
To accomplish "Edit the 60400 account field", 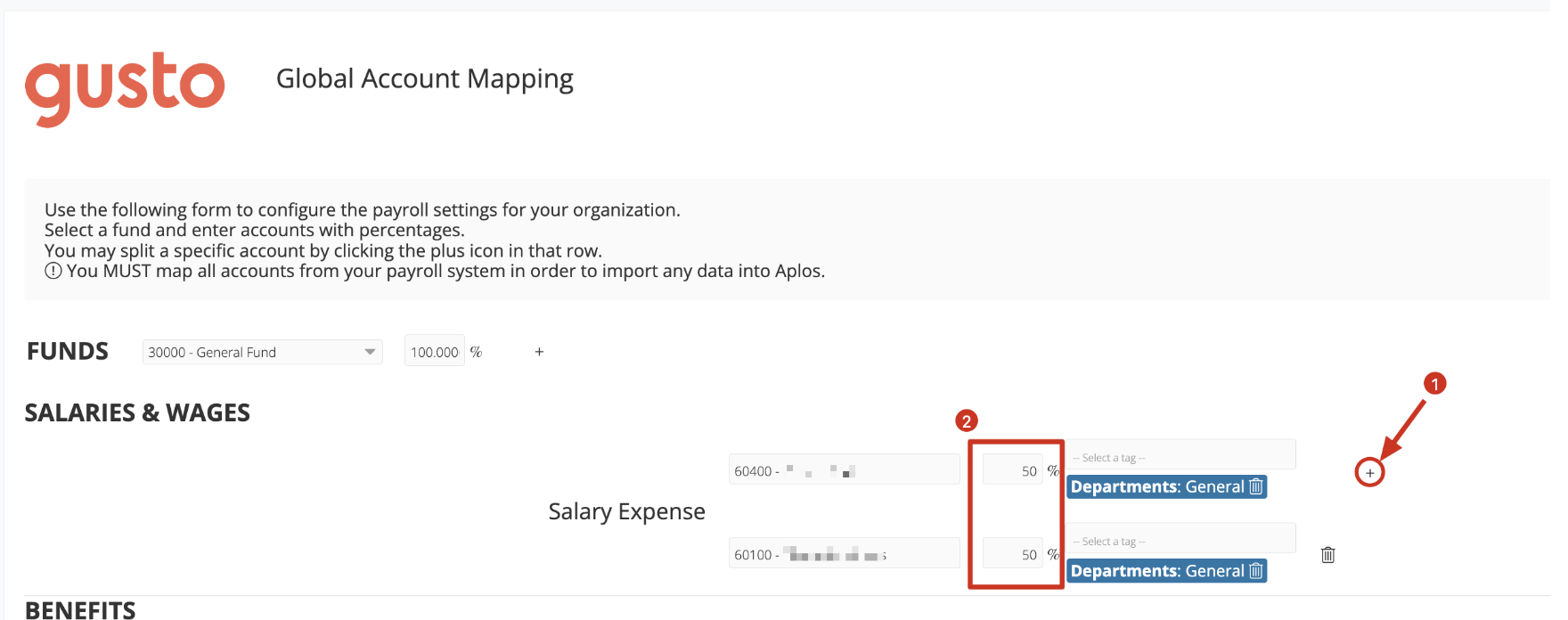I will click(845, 470).
